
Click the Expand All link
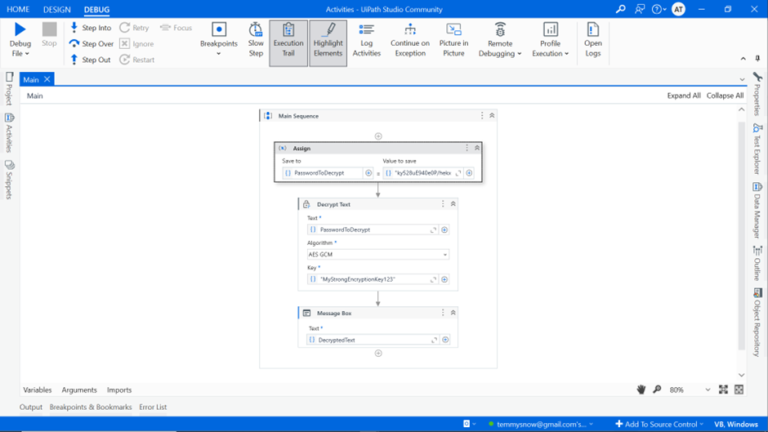(x=683, y=96)
